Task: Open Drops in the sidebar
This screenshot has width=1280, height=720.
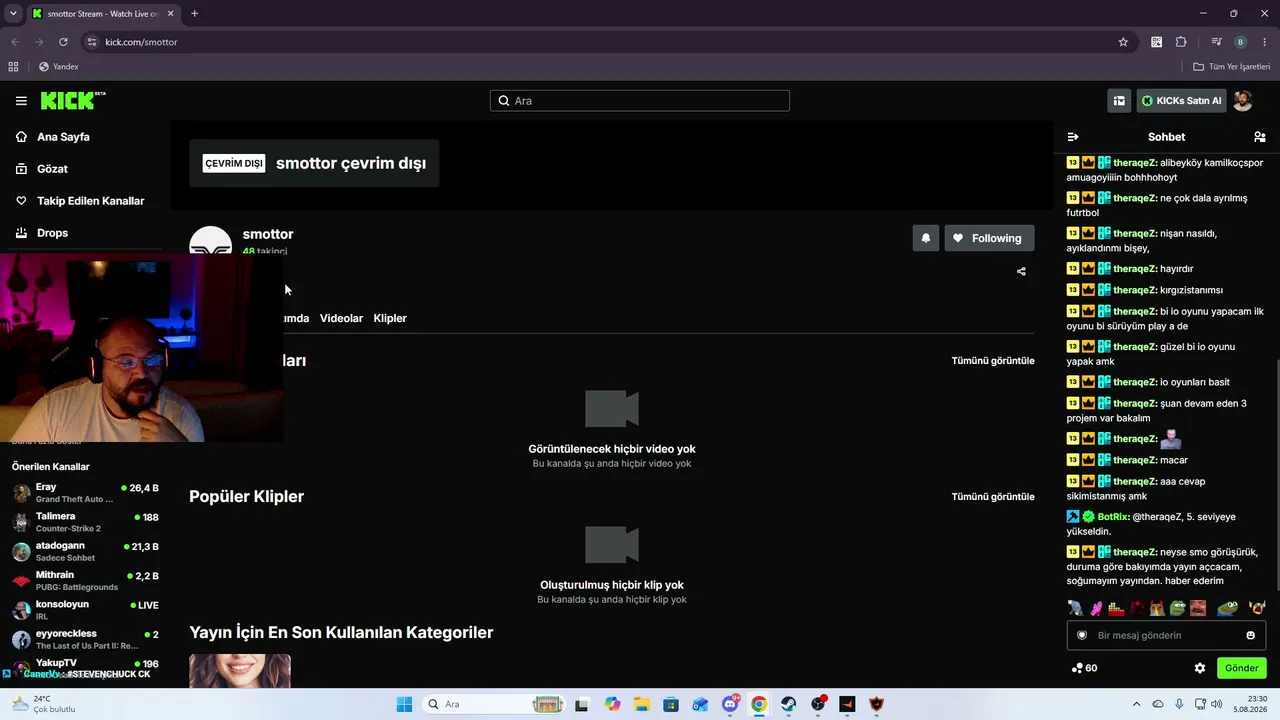Action: pyautogui.click(x=52, y=233)
